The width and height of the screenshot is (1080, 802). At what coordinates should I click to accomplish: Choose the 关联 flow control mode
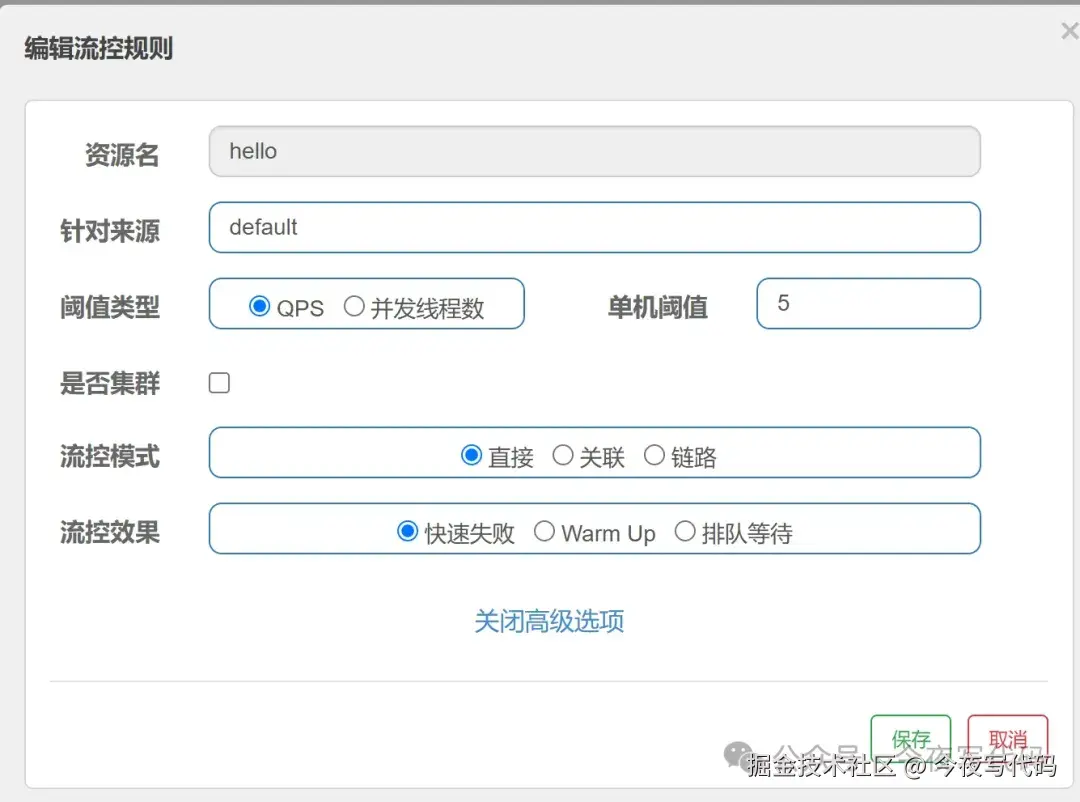point(563,454)
